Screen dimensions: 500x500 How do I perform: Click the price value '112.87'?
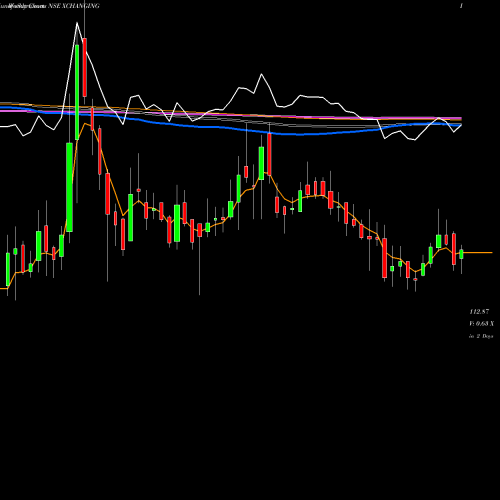click(479, 312)
